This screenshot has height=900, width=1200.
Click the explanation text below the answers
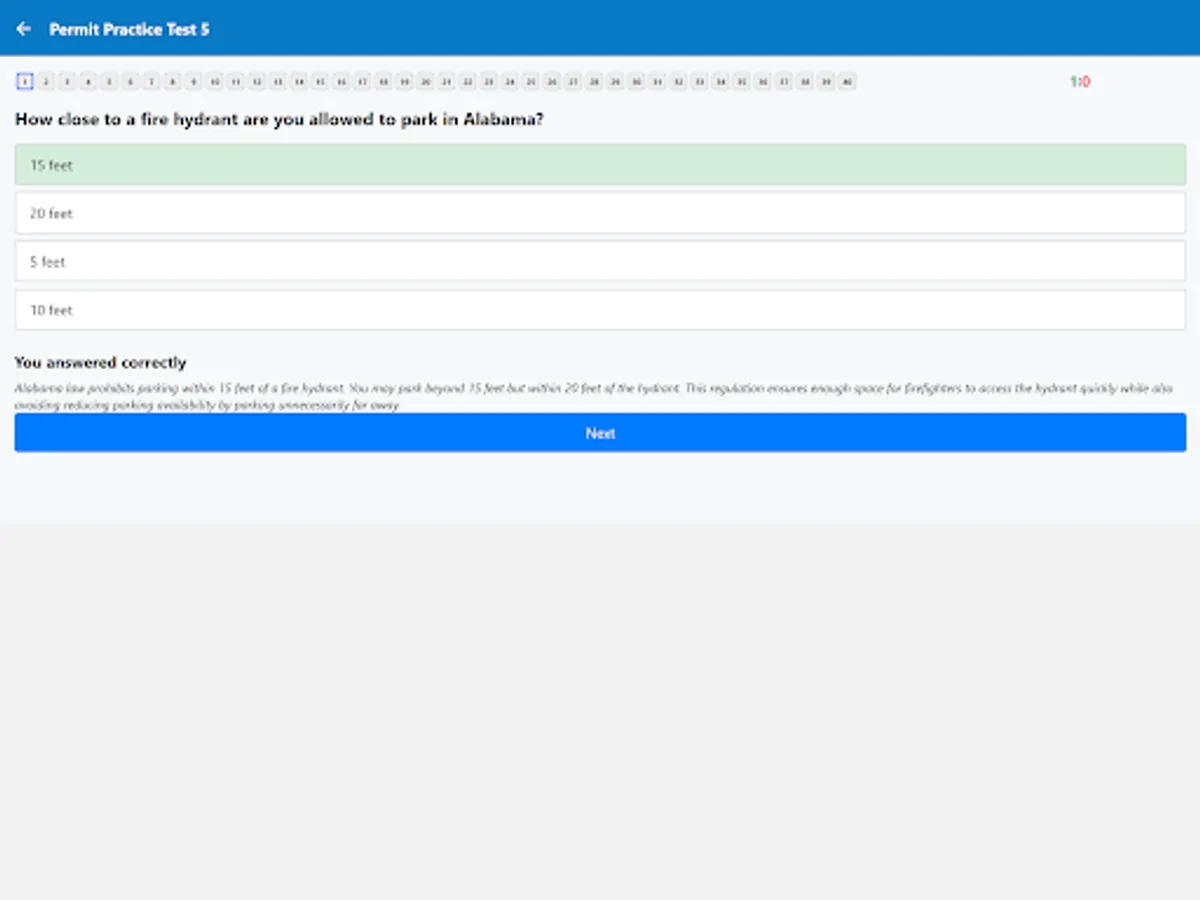[600, 396]
